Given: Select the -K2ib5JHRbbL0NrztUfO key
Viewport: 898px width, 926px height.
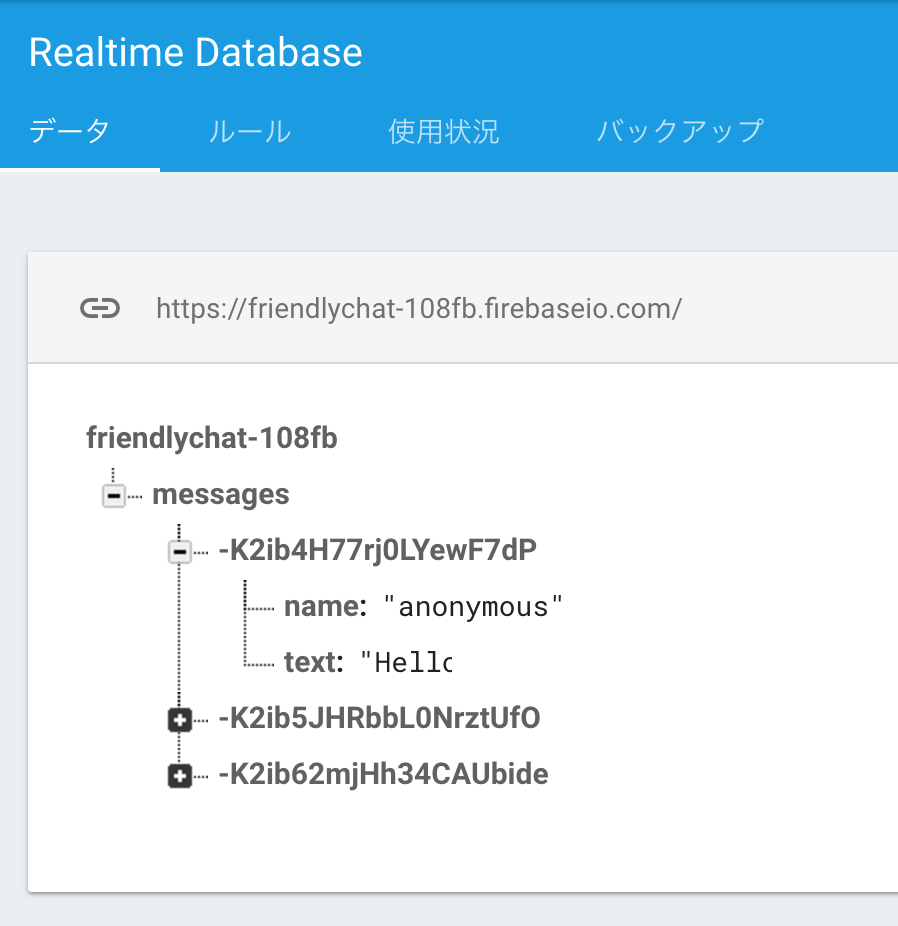Looking at the screenshot, I should [379, 718].
